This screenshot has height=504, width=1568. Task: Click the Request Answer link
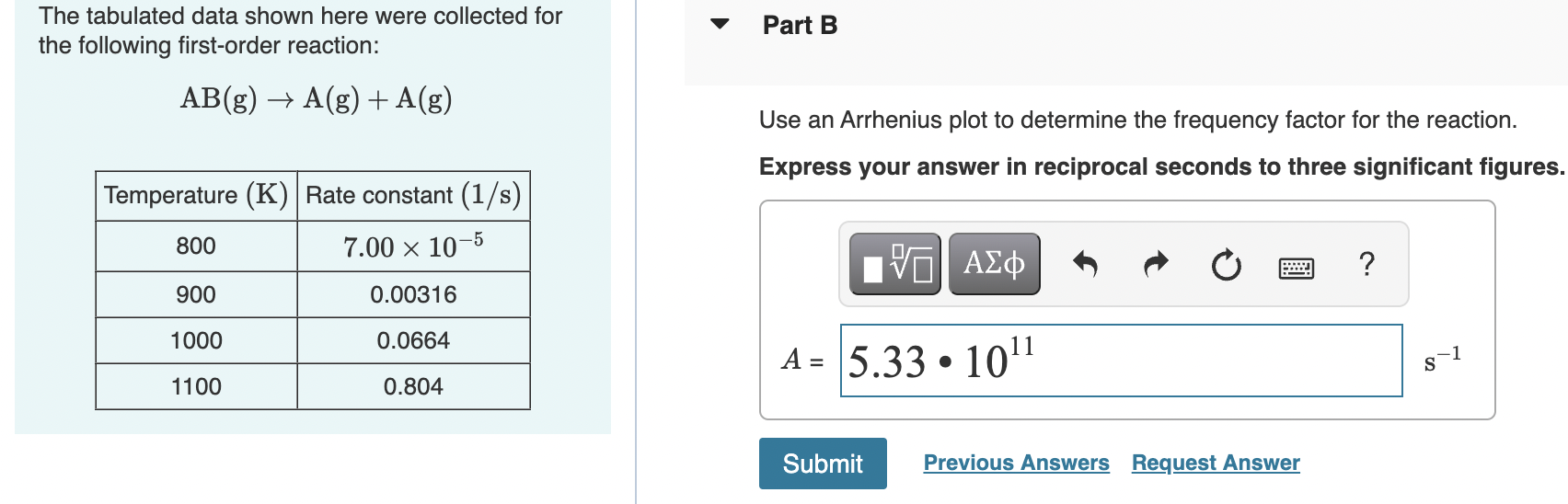coord(1216,463)
